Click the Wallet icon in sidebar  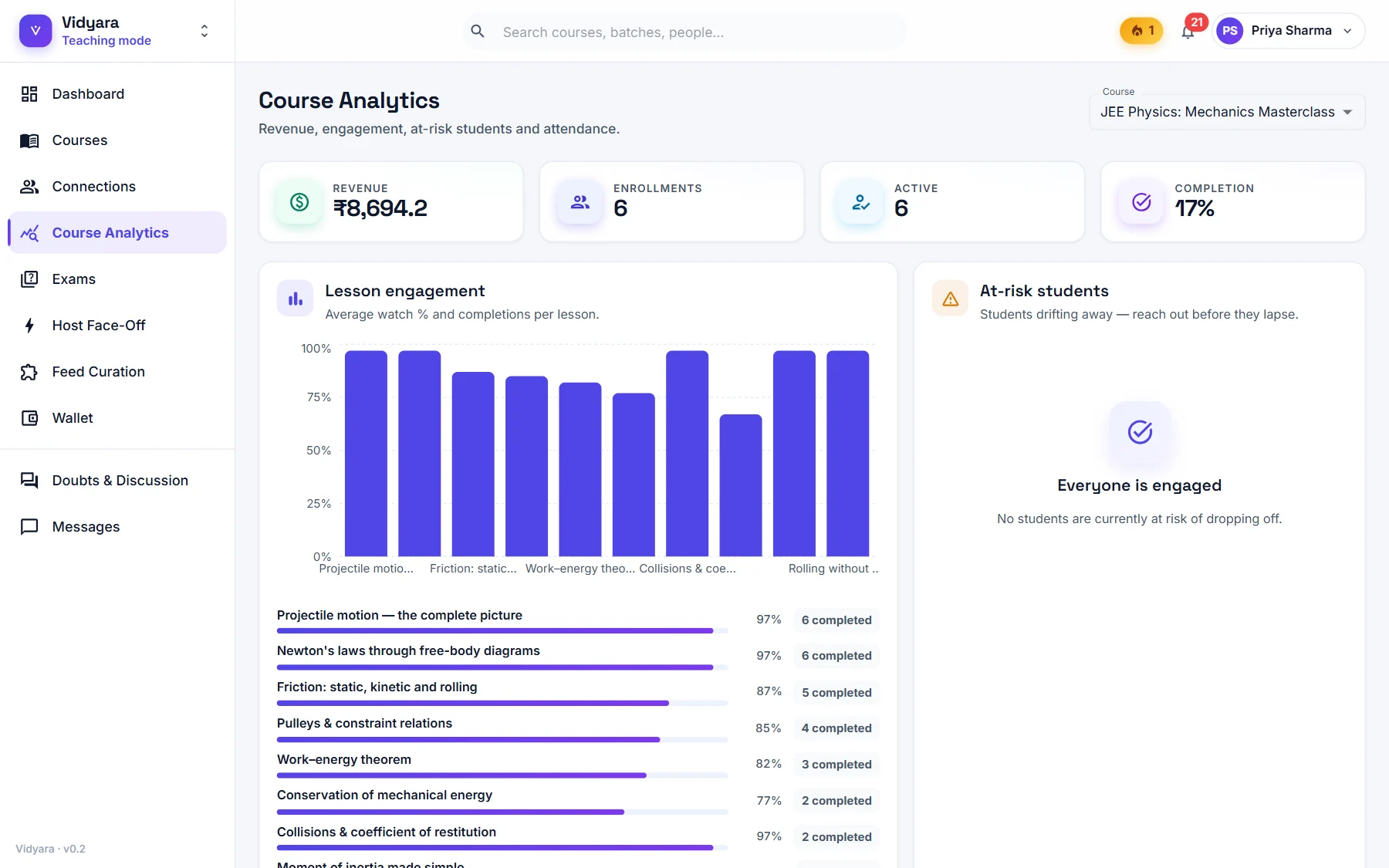[29, 418]
